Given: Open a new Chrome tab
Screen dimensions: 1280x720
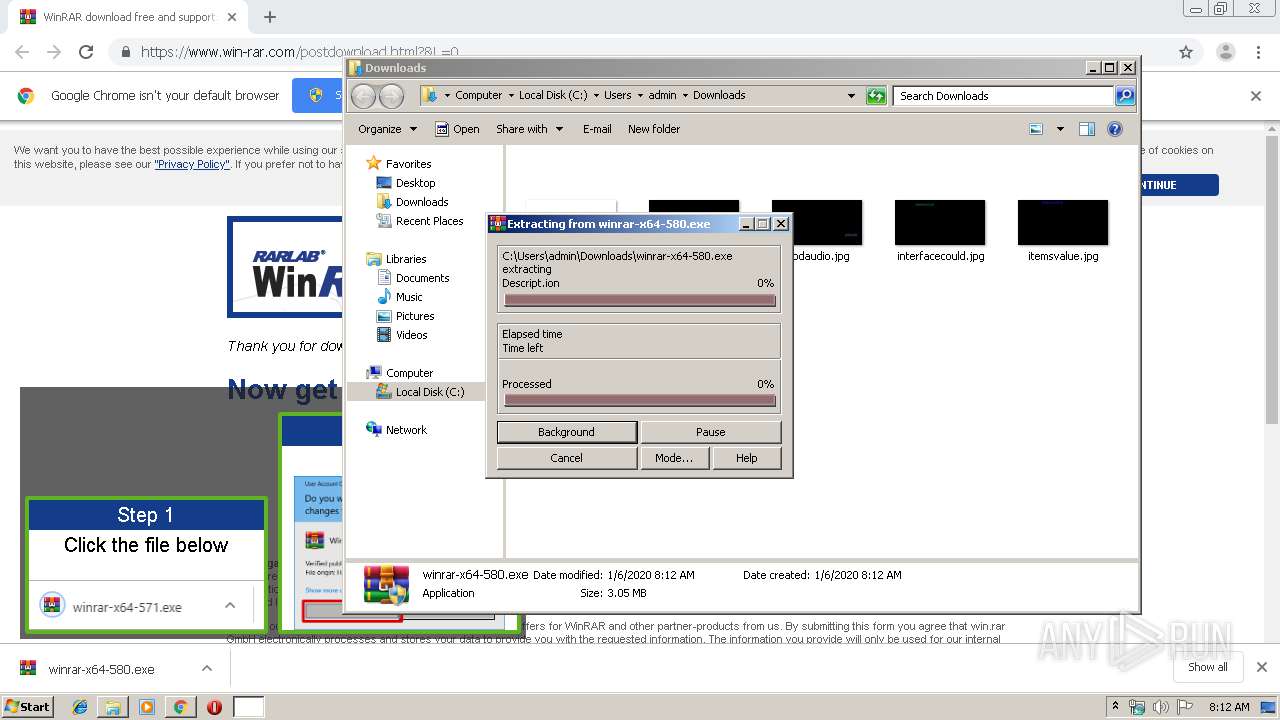Looking at the screenshot, I should pos(270,17).
